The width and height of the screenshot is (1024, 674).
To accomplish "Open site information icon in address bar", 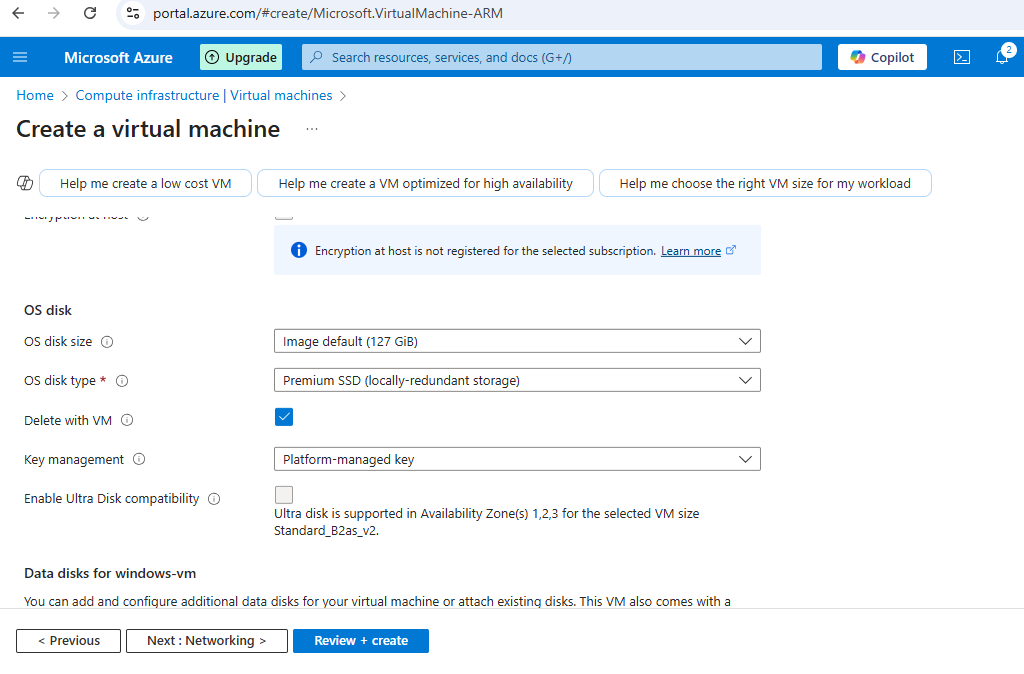I will pos(133,13).
